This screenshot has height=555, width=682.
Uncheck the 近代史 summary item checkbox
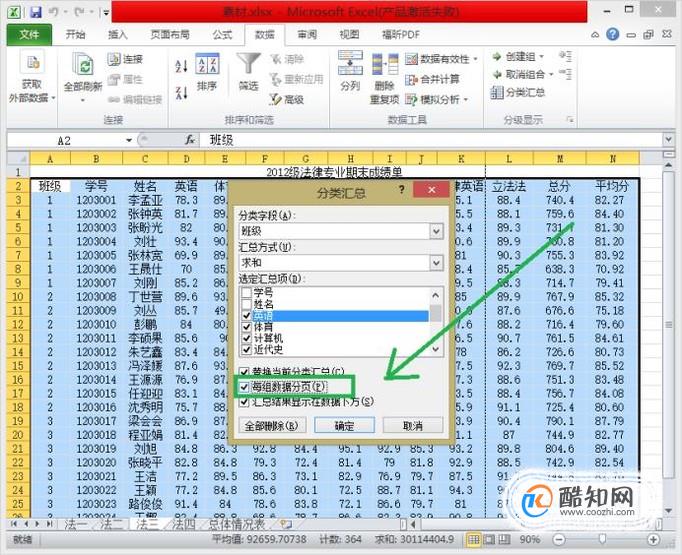[x=247, y=349]
